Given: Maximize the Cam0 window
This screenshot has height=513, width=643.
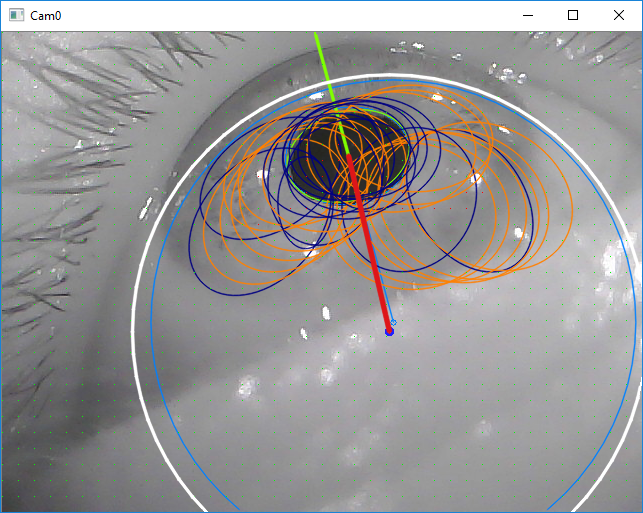Looking at the screenshot, I should click(x=573, y=16).
